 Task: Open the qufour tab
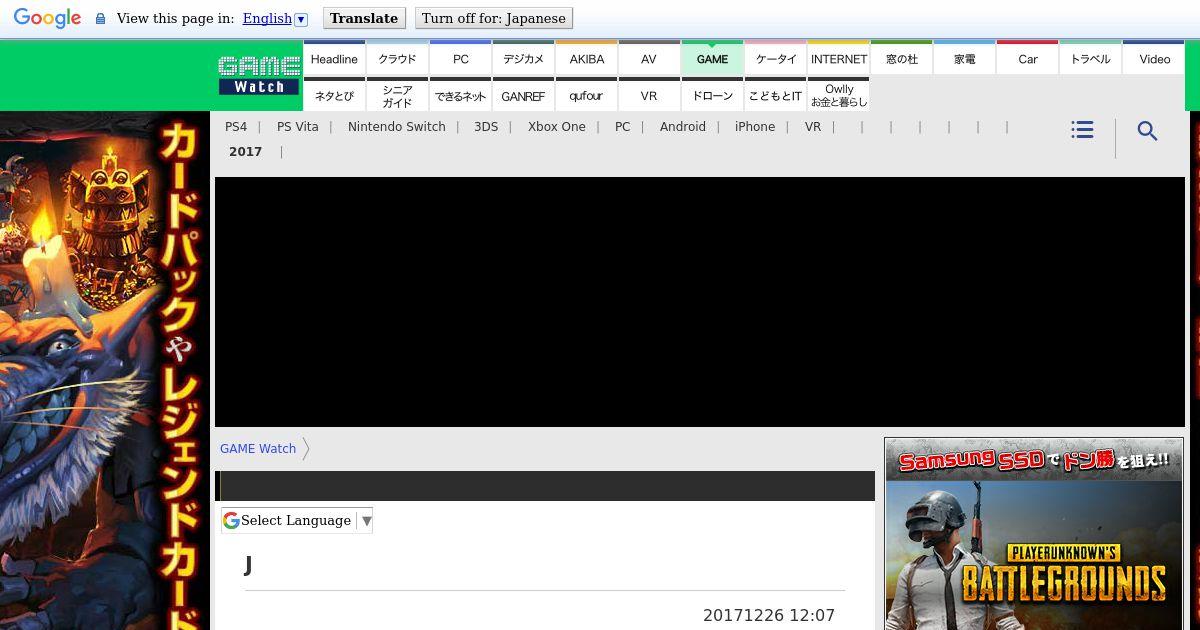(x=586, y=95)
